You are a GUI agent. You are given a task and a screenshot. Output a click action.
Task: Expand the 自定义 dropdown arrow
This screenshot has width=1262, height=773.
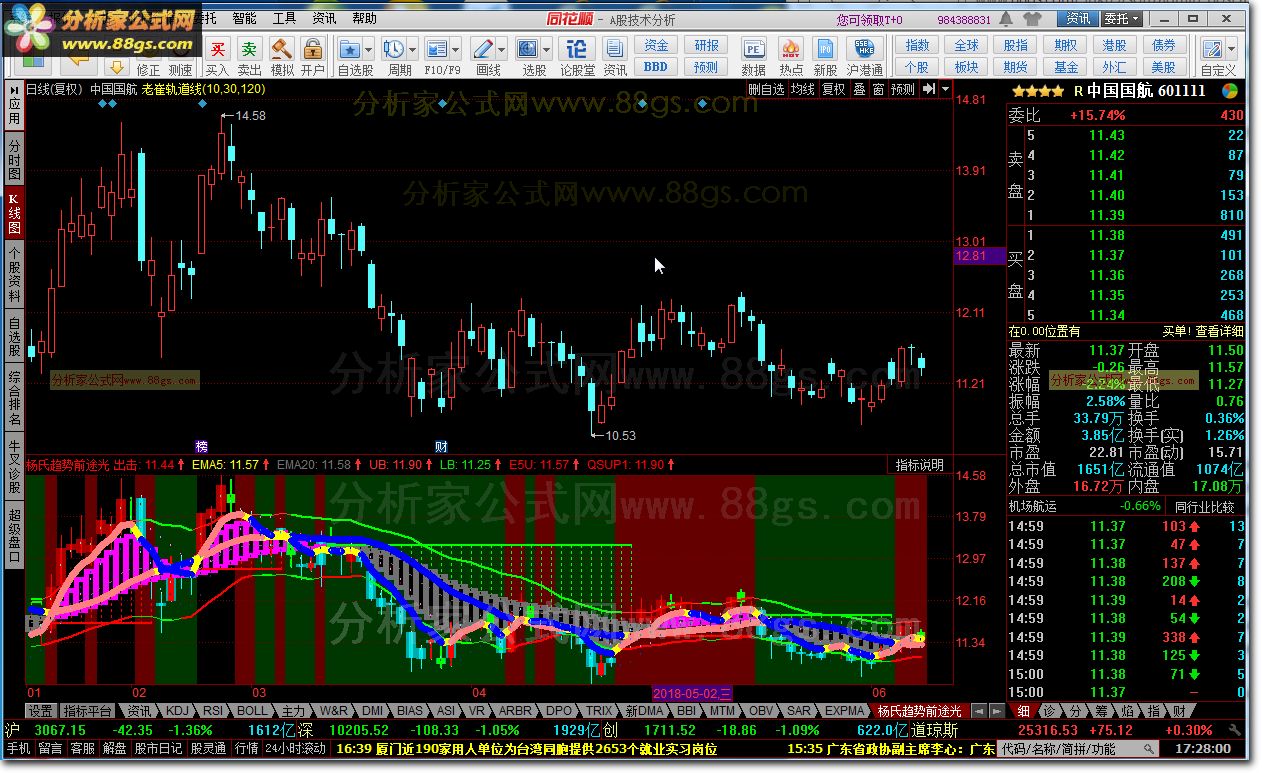1230,49
